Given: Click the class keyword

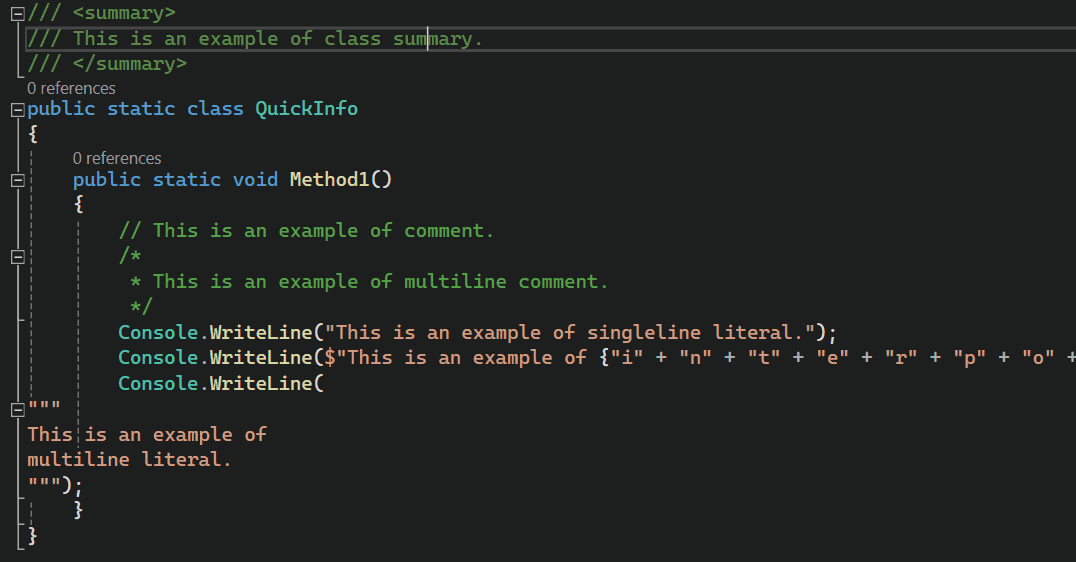Looking at the screenshot, I should point(215,108).
